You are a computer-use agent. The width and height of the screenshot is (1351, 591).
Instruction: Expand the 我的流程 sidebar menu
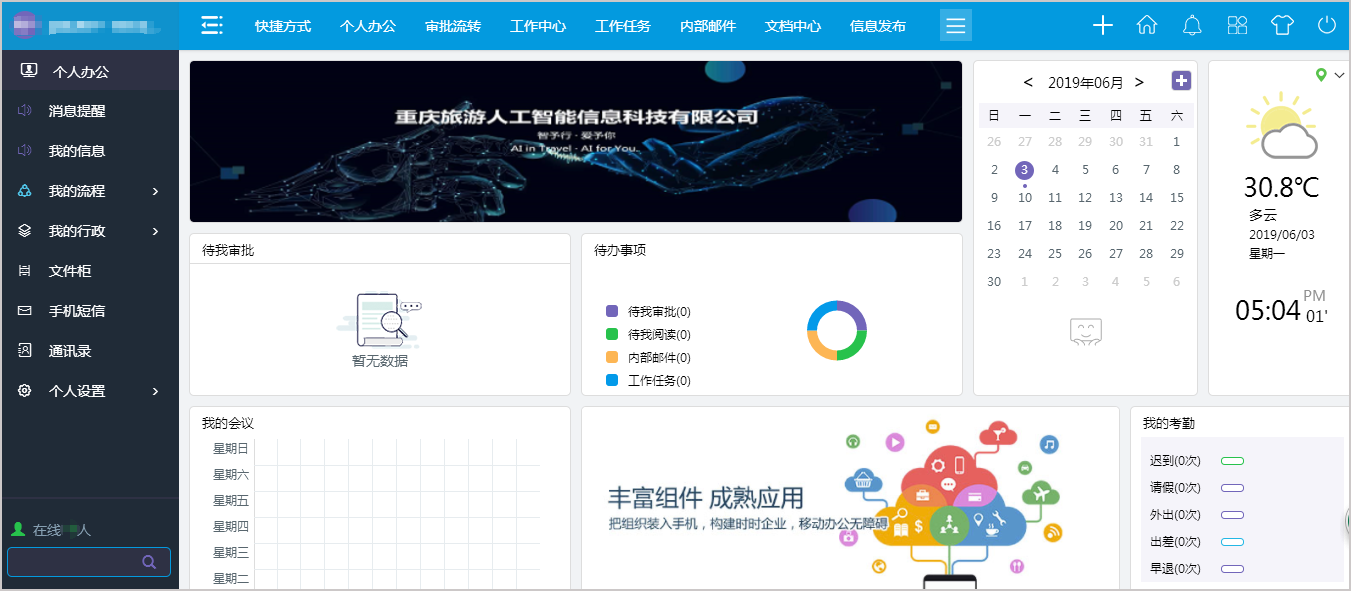pos(75,190)
